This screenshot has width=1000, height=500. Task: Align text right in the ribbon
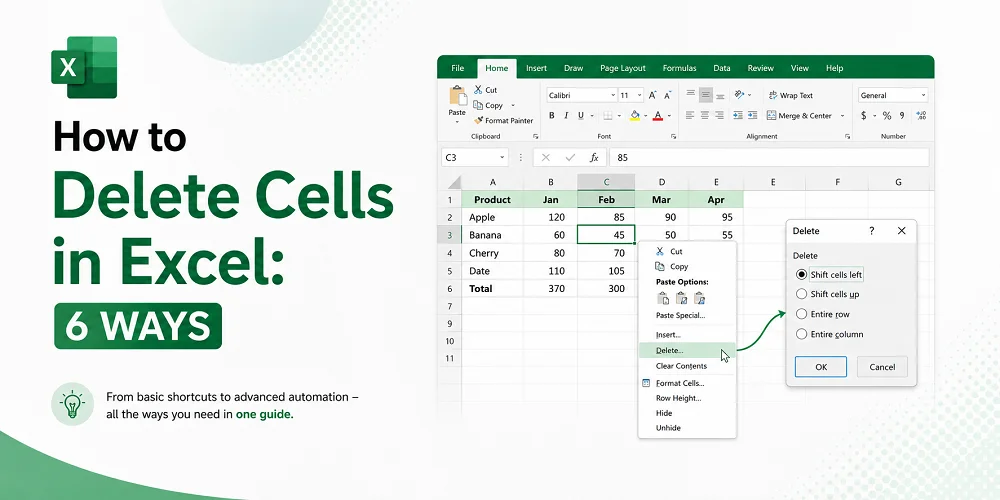tap(719, 115)
